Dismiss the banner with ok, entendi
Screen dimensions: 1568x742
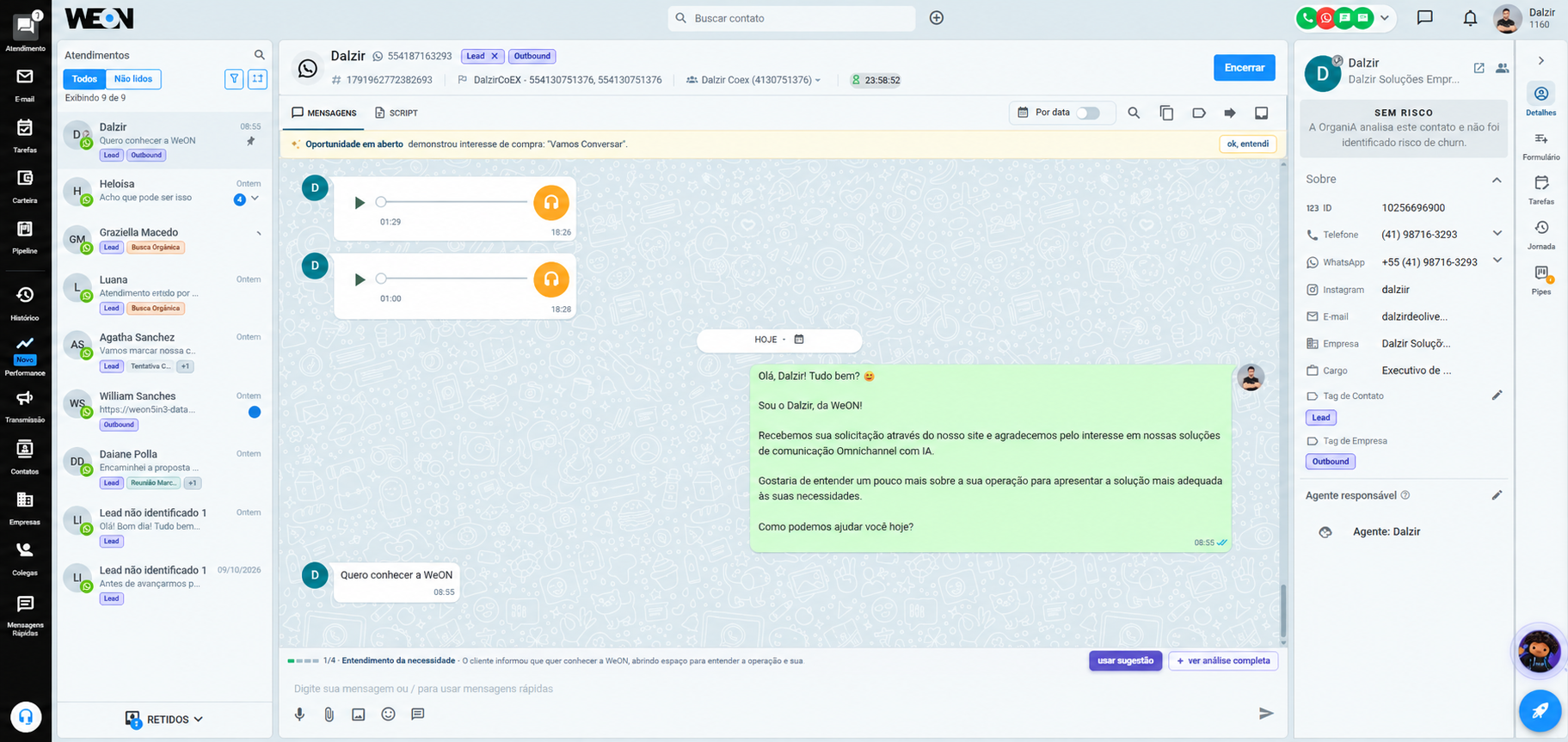coord(1247,144)
